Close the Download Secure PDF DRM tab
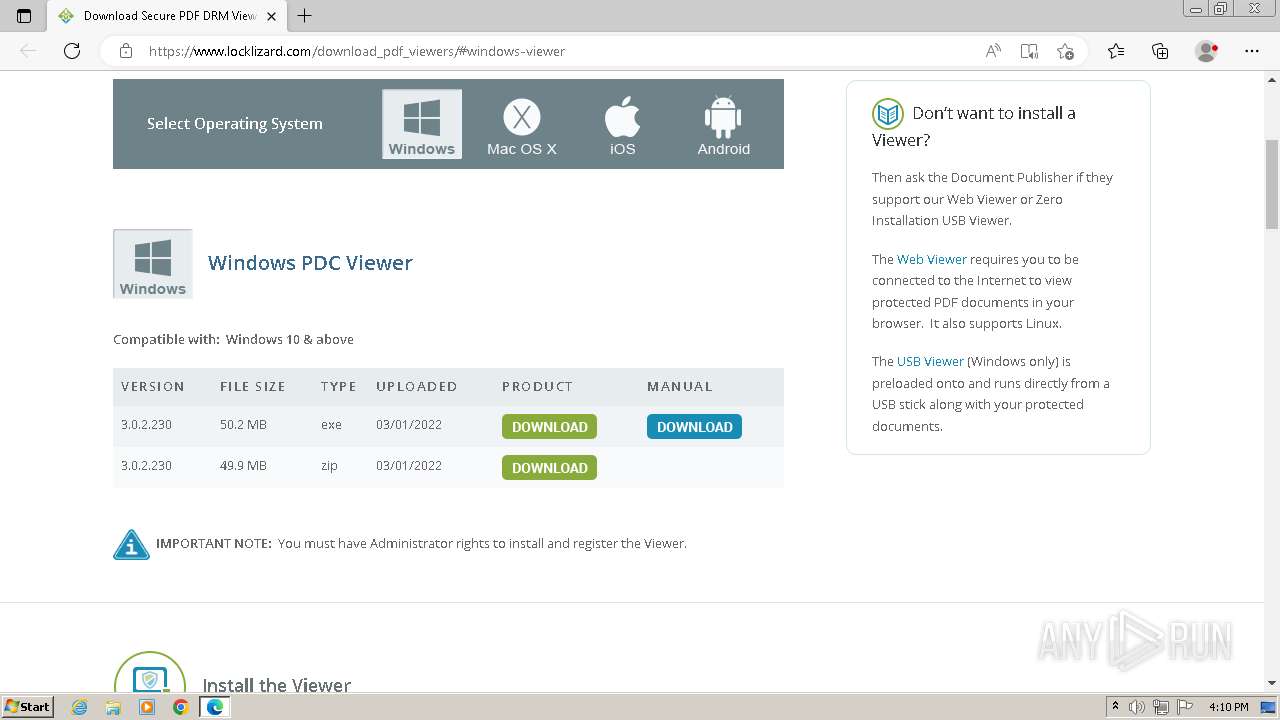The image size is (1280, 720). pos(271,16)
